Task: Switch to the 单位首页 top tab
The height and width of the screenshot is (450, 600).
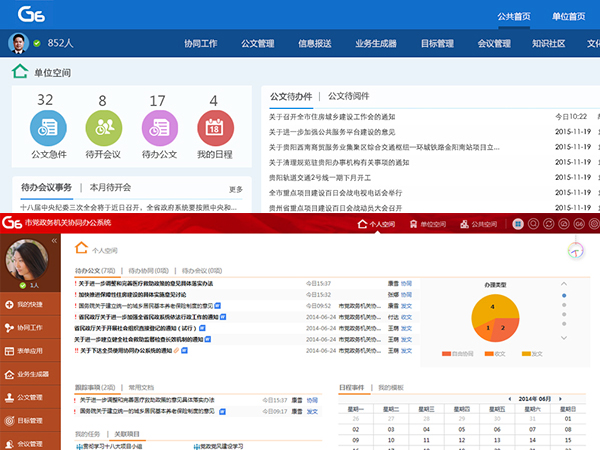Action: click(572, 16)
